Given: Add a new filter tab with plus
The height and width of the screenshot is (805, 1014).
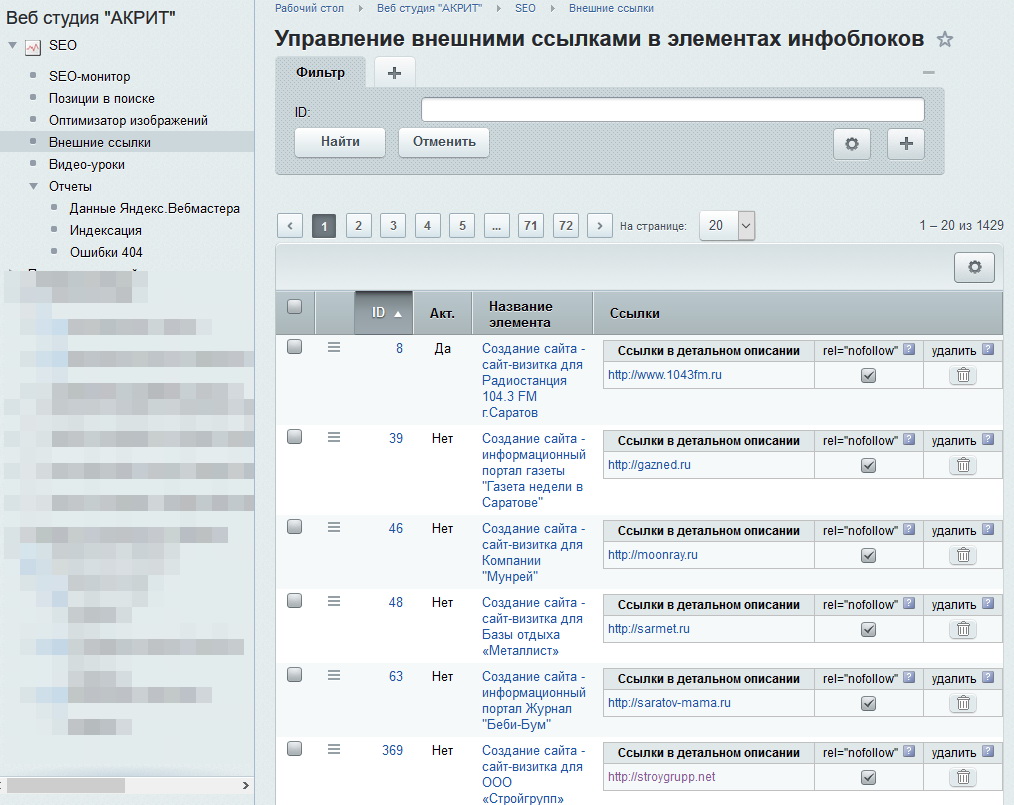Looking at the screenshot, I should (394, 71).
